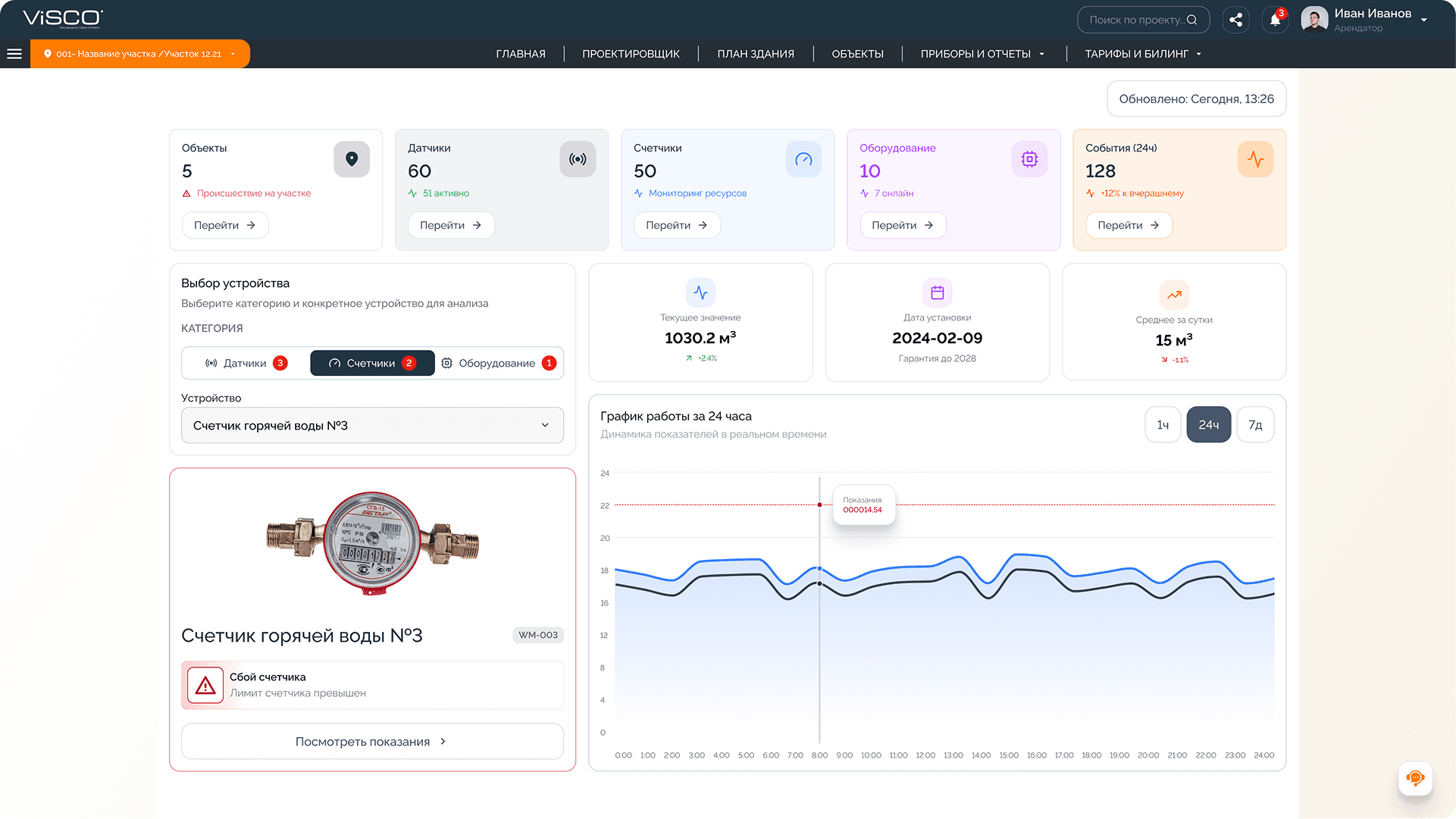Open the План здания menu item

point(755,54)
